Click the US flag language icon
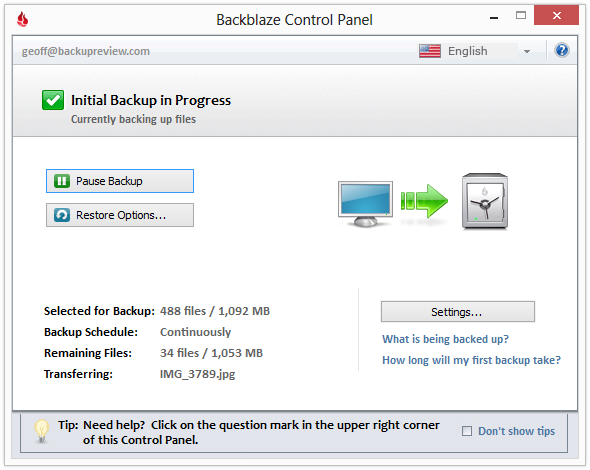Image resolution: width=590 pixels, height=470 pixels. [430, 51]
